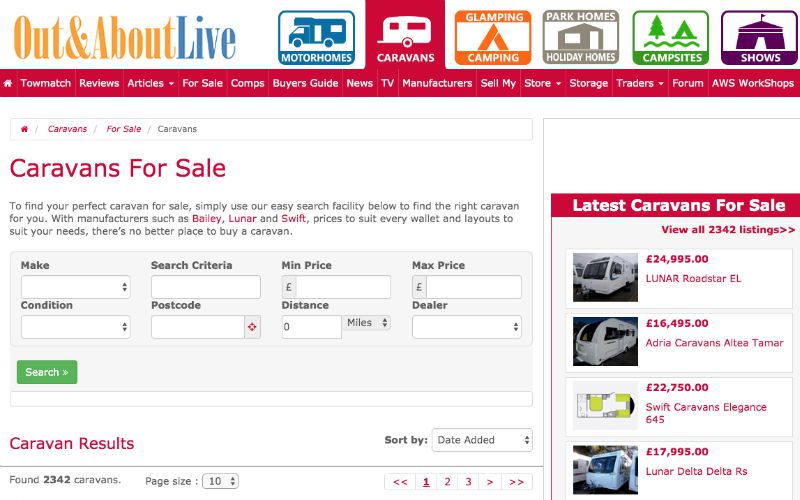The image size is (800, 500).
Task: Click the Distance number field
Action: (311, 327)
